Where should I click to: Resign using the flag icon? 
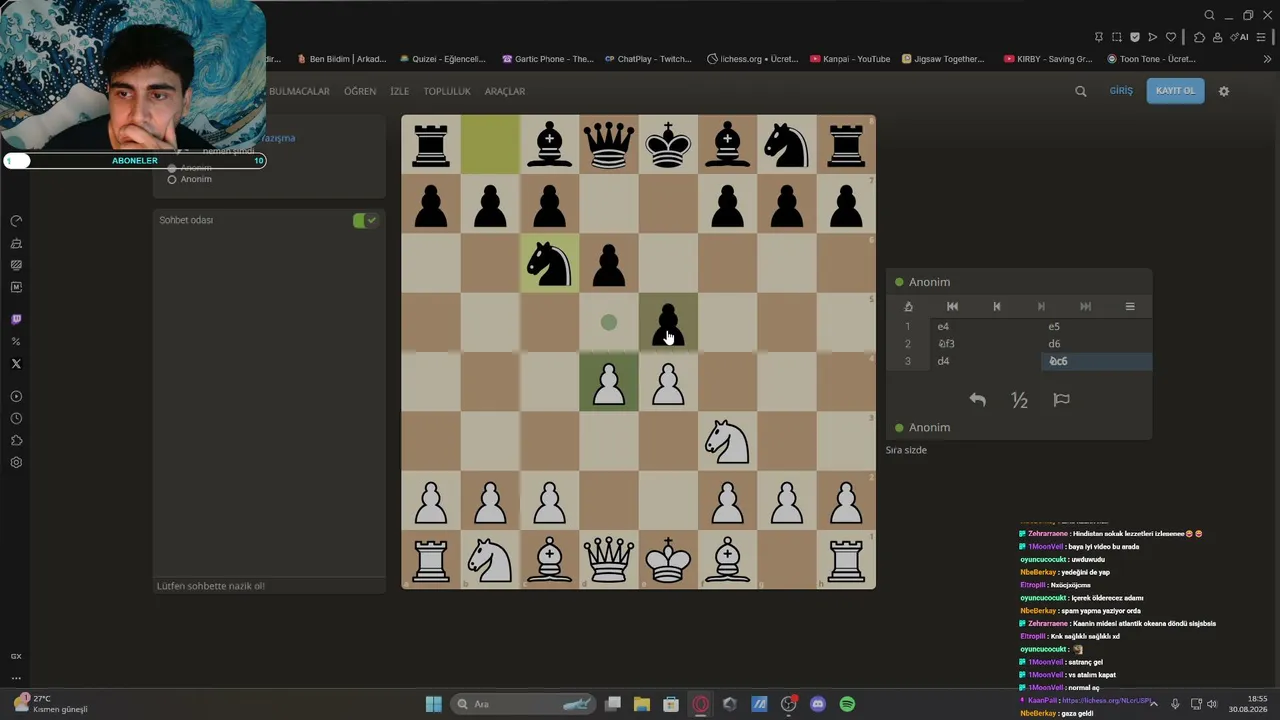coord(1062,400)
